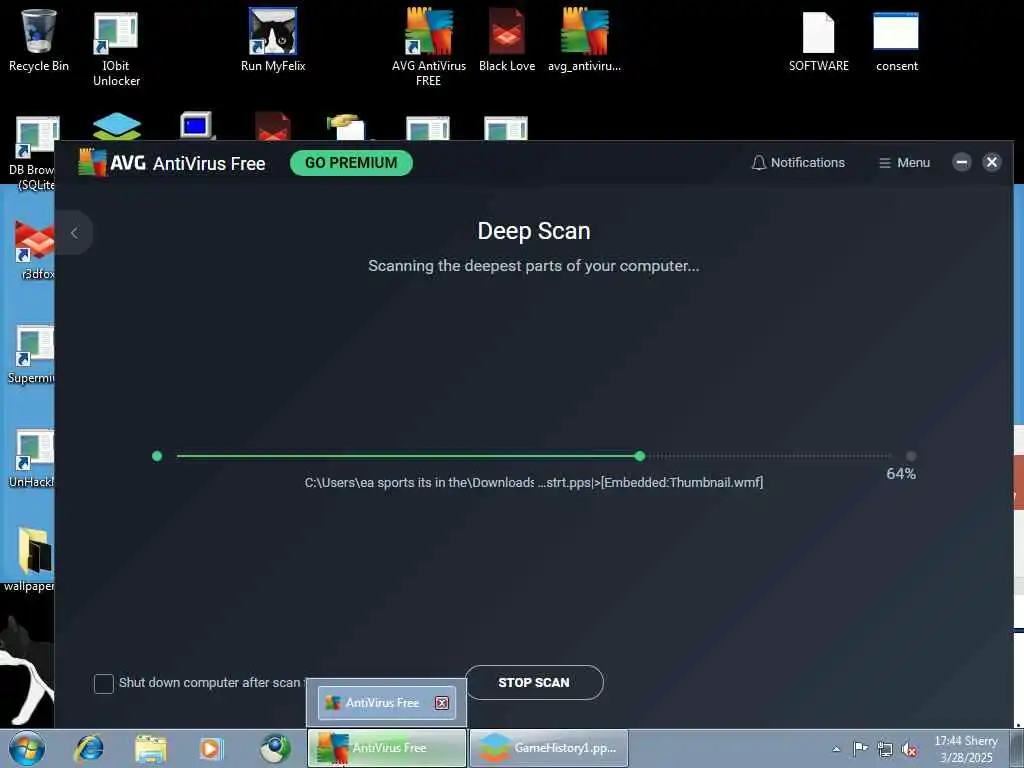Click the AVG logo in the title bar
Image resolution: width=1024 pixels, height=768 pixels.
pyautogui.click(x=92, y=163)
